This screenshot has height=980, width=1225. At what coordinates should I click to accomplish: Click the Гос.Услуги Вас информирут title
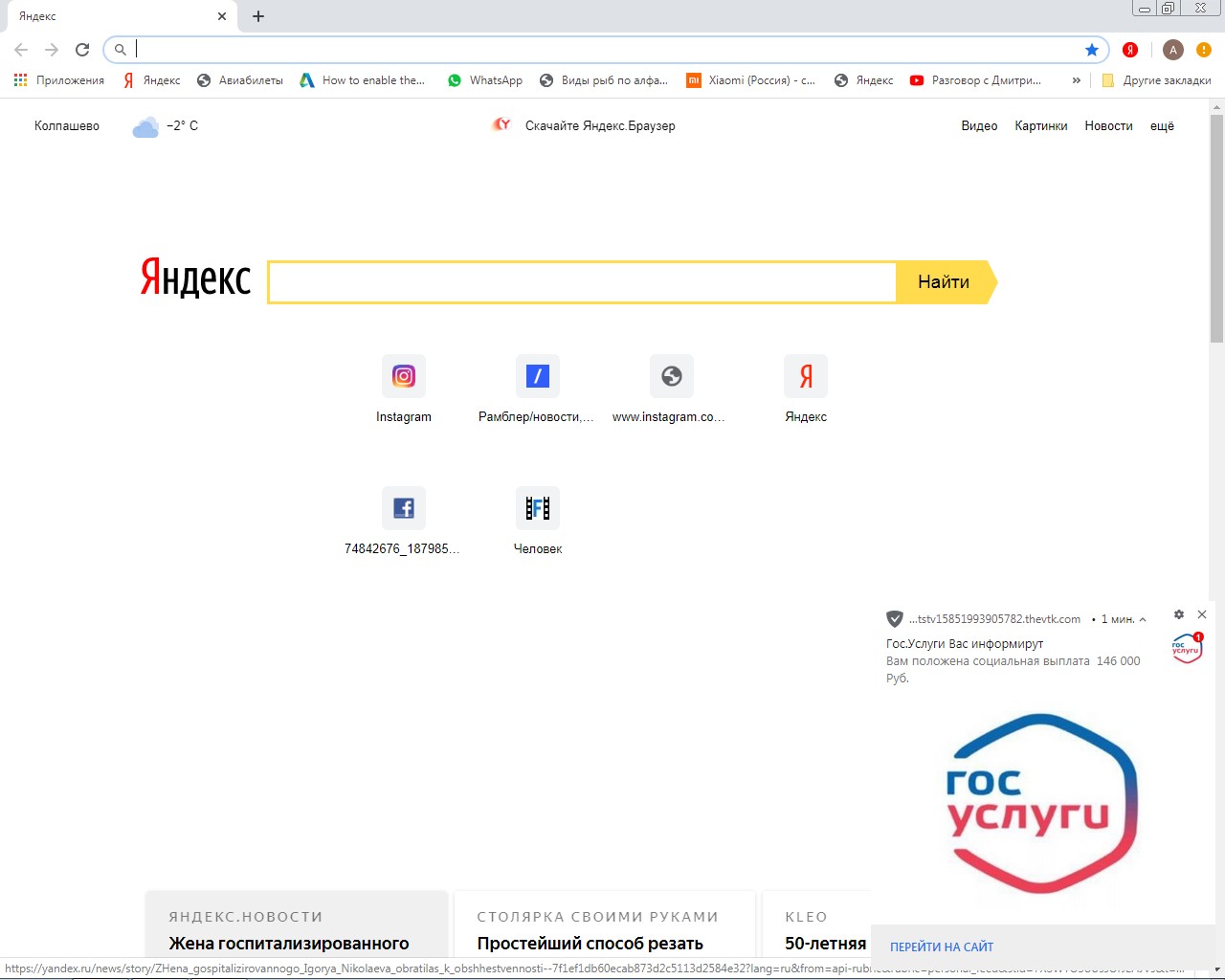tap(965, 644)
